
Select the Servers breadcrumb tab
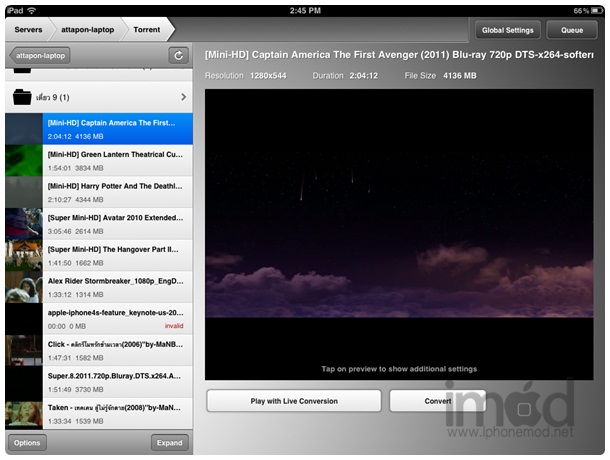pos(29,30)
